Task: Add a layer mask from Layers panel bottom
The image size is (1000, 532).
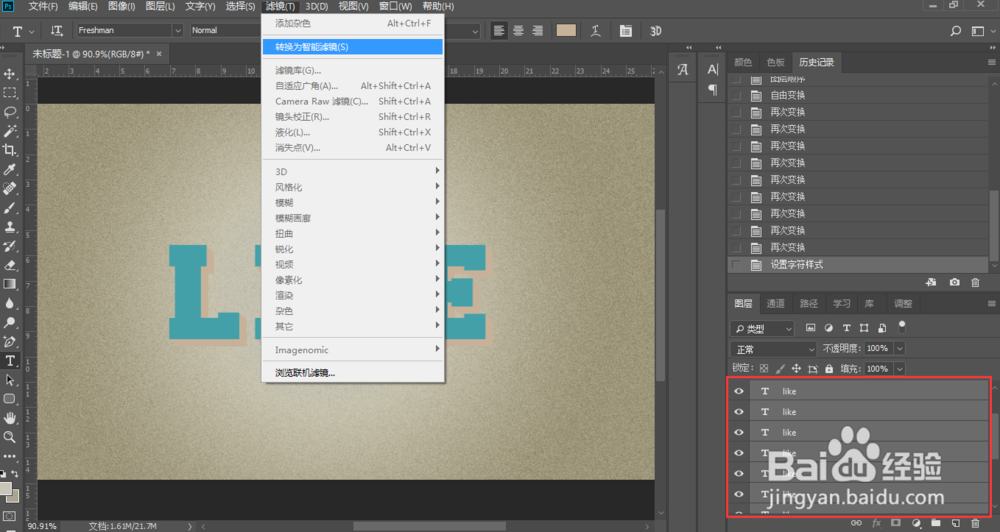Action: (x=896, y=523)
